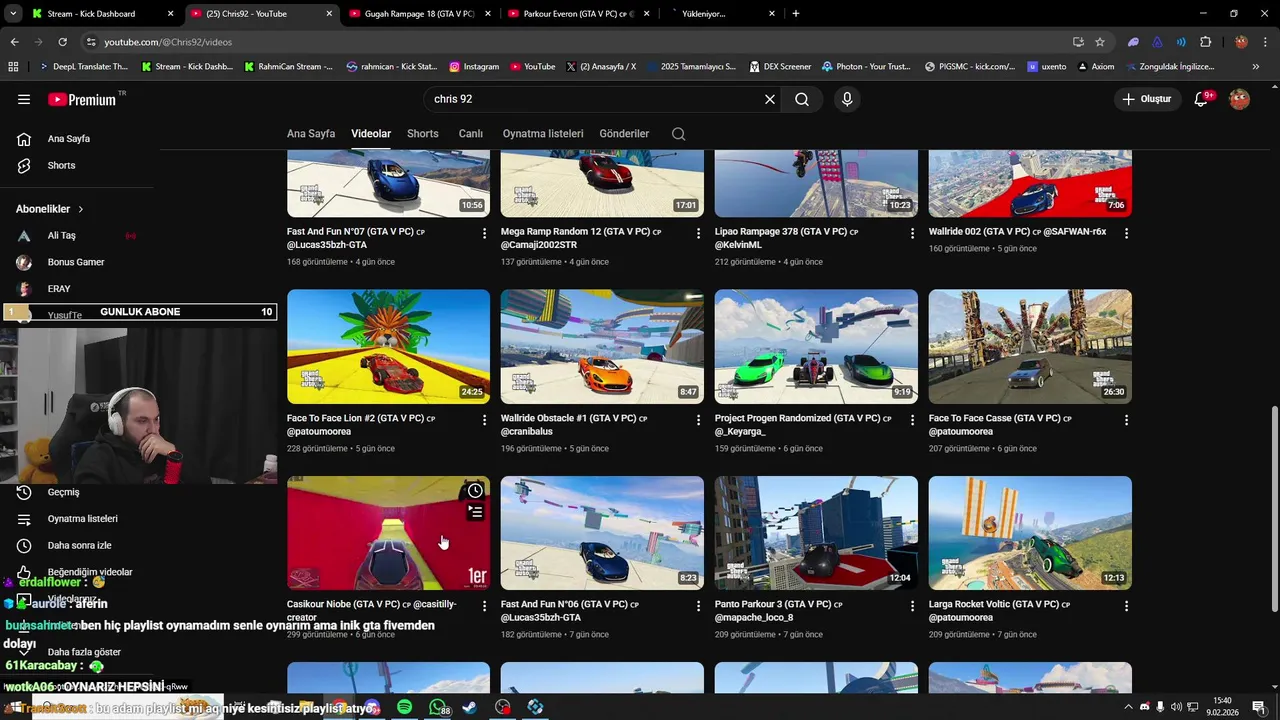Bookmark this page with the star icon

1100,42
